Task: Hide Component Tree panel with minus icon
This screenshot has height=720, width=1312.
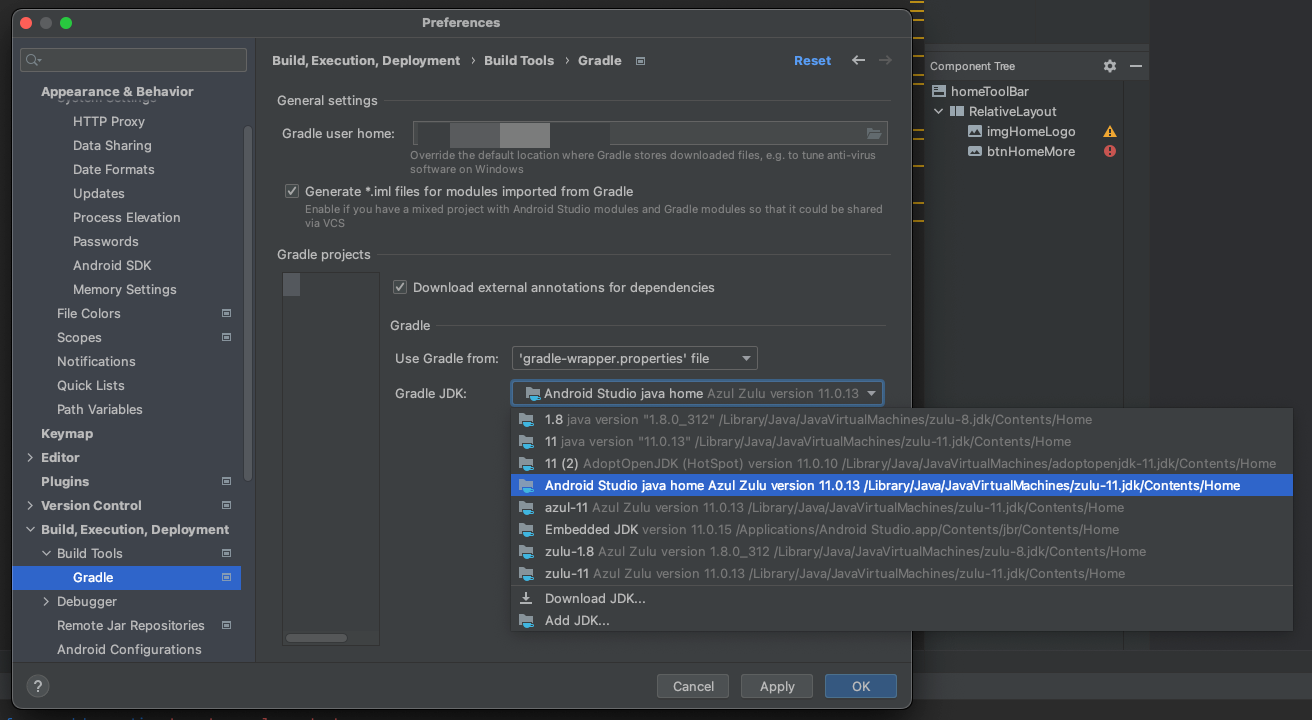Action: click(1136, 66)
